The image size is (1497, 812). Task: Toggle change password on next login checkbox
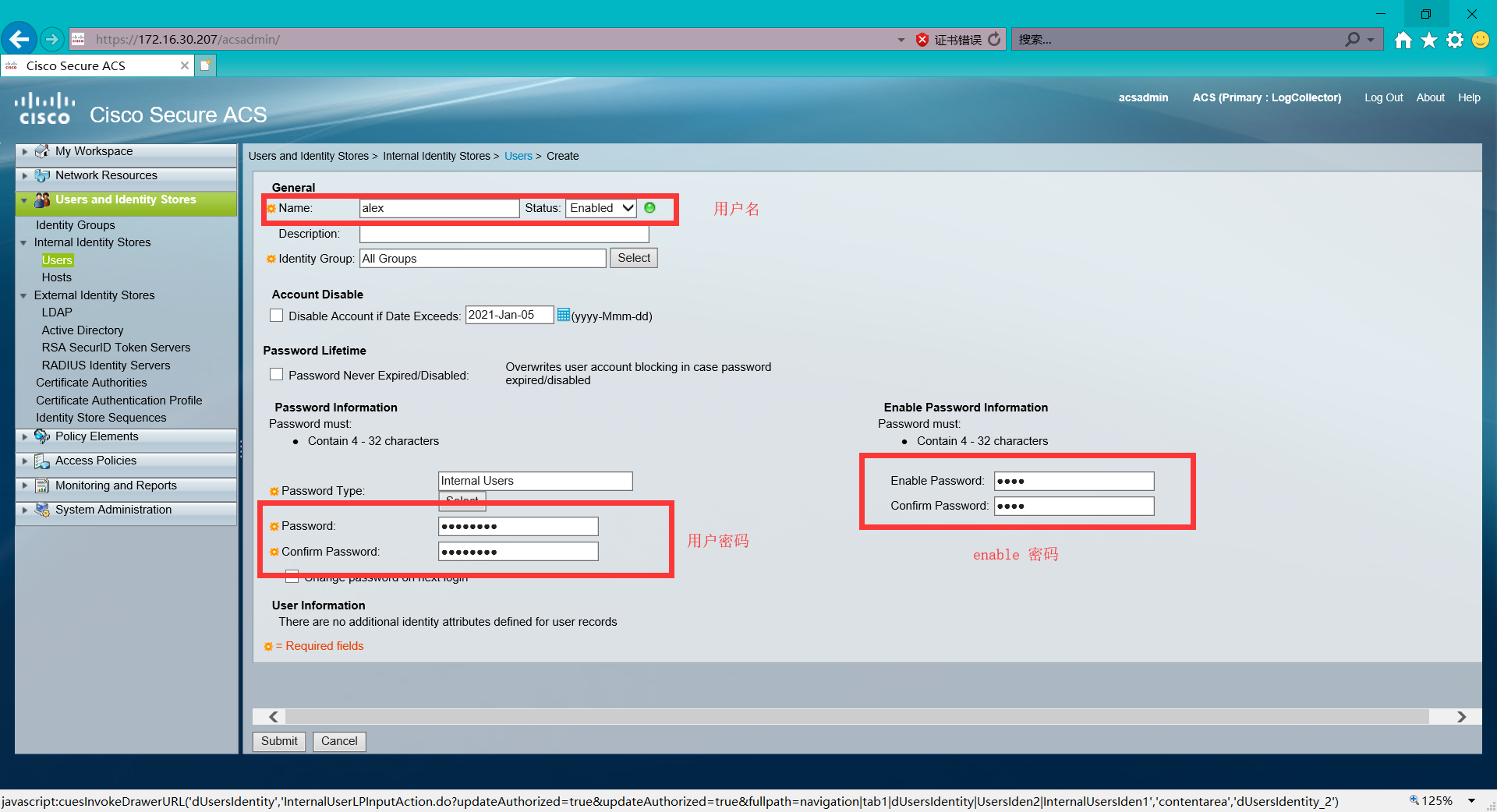(x=292, y=577)
